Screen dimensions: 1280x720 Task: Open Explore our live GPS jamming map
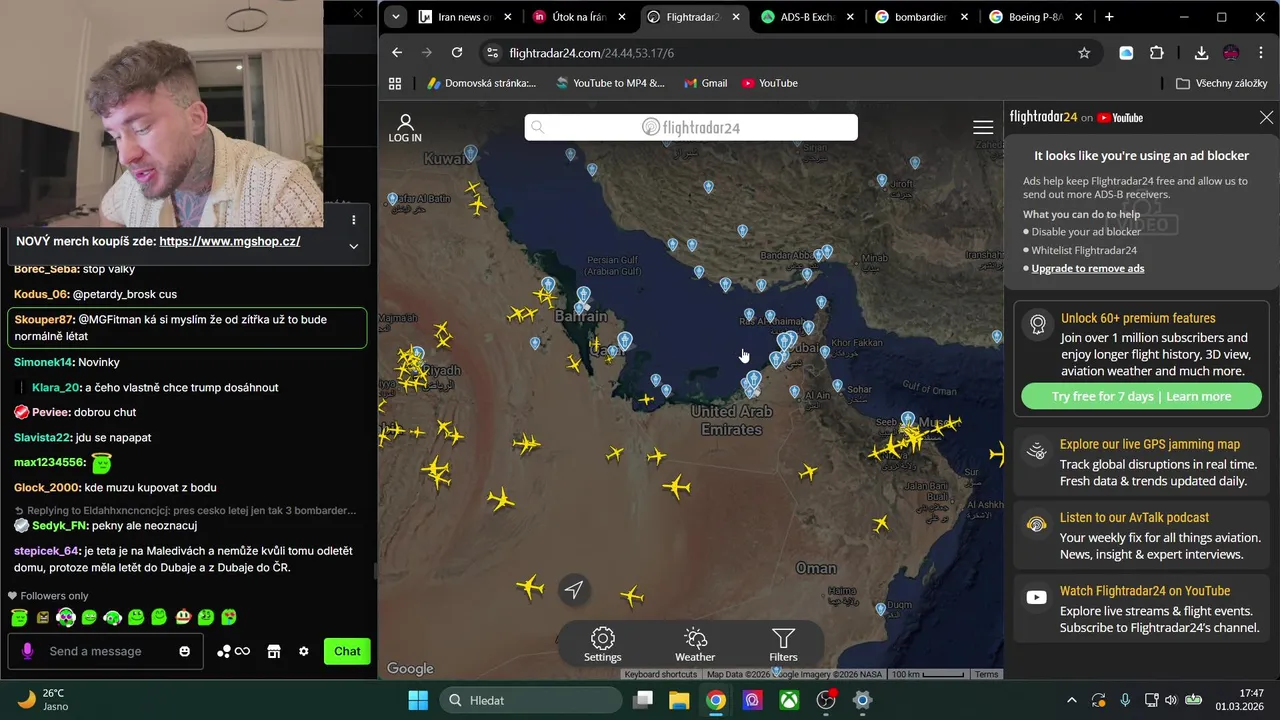(x=1141, y=462)
